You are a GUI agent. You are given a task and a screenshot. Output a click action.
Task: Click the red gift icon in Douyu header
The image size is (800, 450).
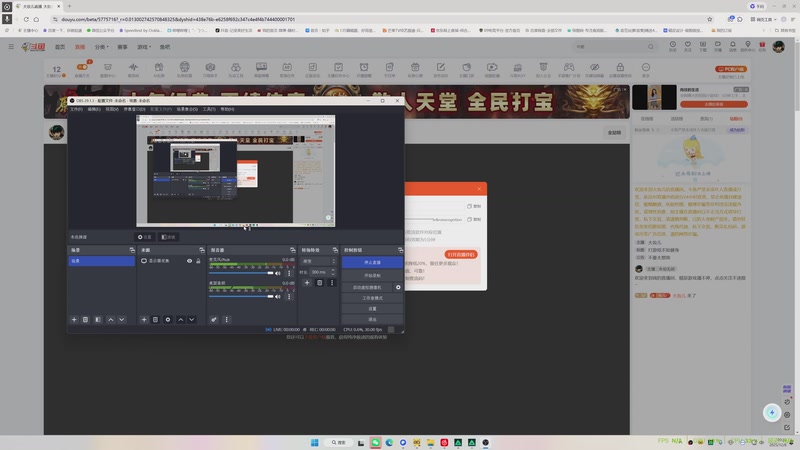(x=762, y=45)
